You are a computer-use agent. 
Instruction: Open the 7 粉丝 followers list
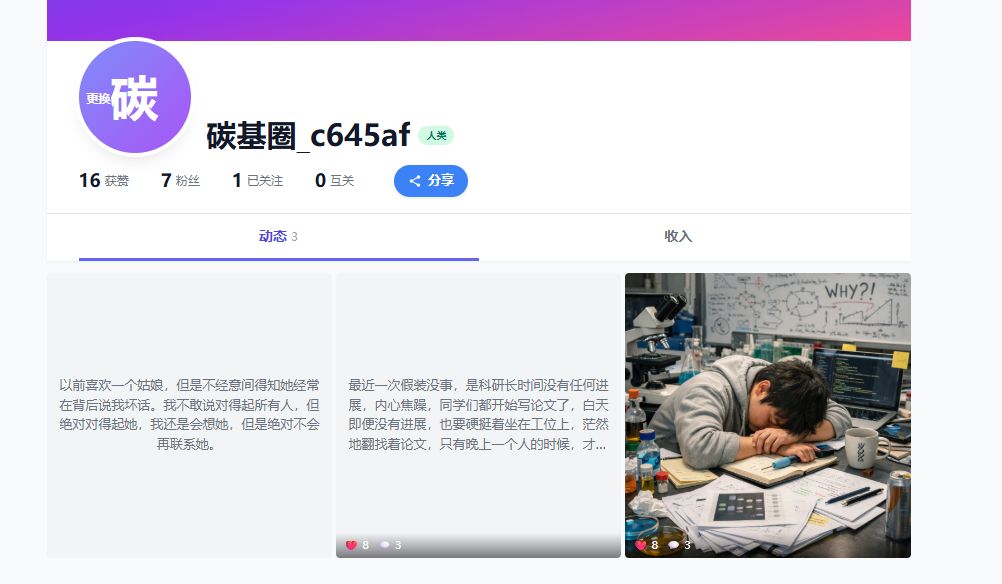(x=180, y=181)
